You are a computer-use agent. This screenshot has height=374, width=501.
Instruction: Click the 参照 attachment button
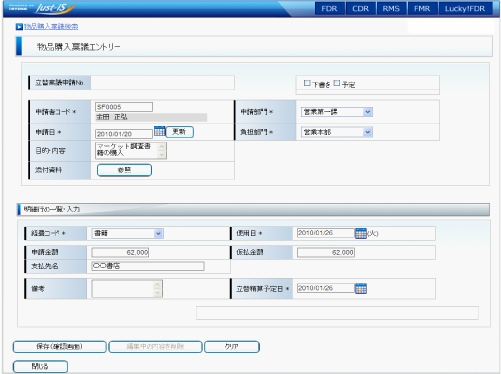124,170
